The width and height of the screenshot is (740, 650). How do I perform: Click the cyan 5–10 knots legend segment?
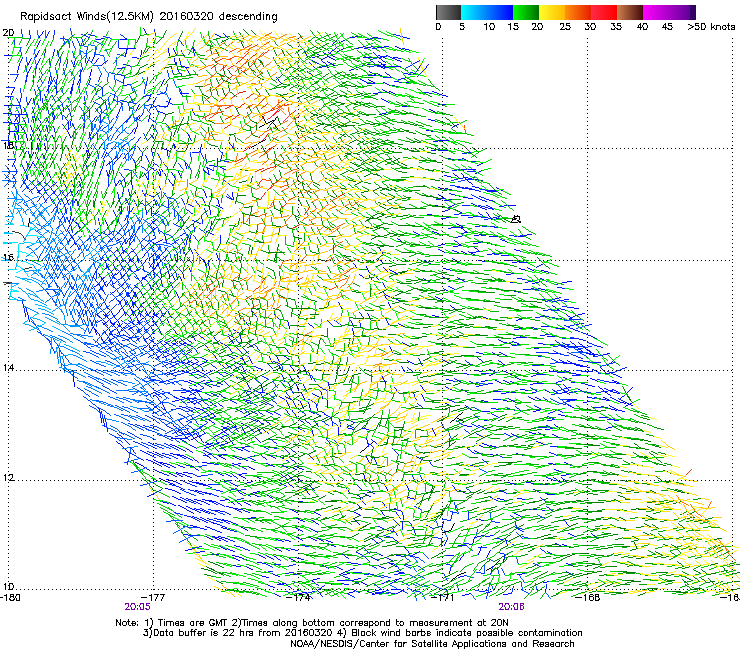[474, 12]
